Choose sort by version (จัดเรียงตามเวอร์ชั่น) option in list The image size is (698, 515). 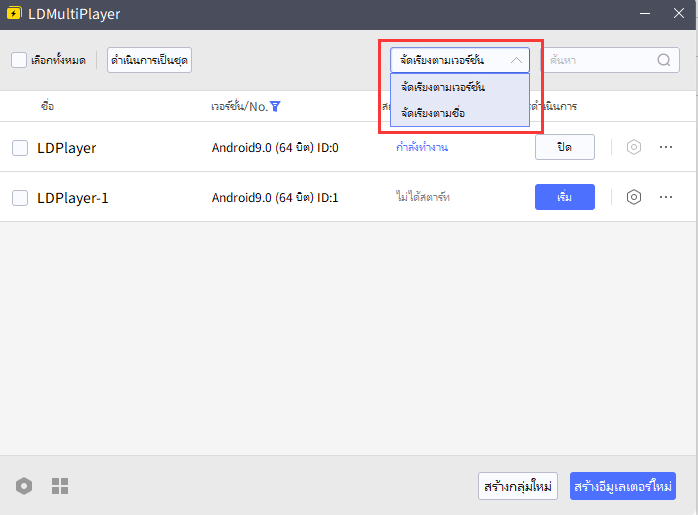click(460, 87)
